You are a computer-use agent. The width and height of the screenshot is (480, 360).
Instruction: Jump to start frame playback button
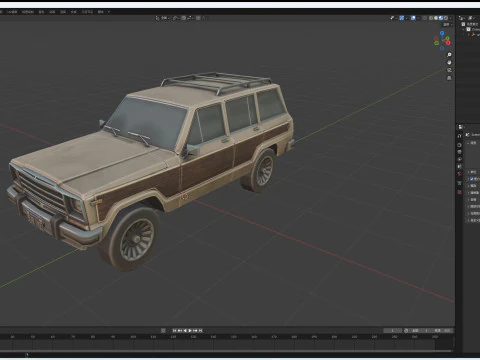click(174, 330)
